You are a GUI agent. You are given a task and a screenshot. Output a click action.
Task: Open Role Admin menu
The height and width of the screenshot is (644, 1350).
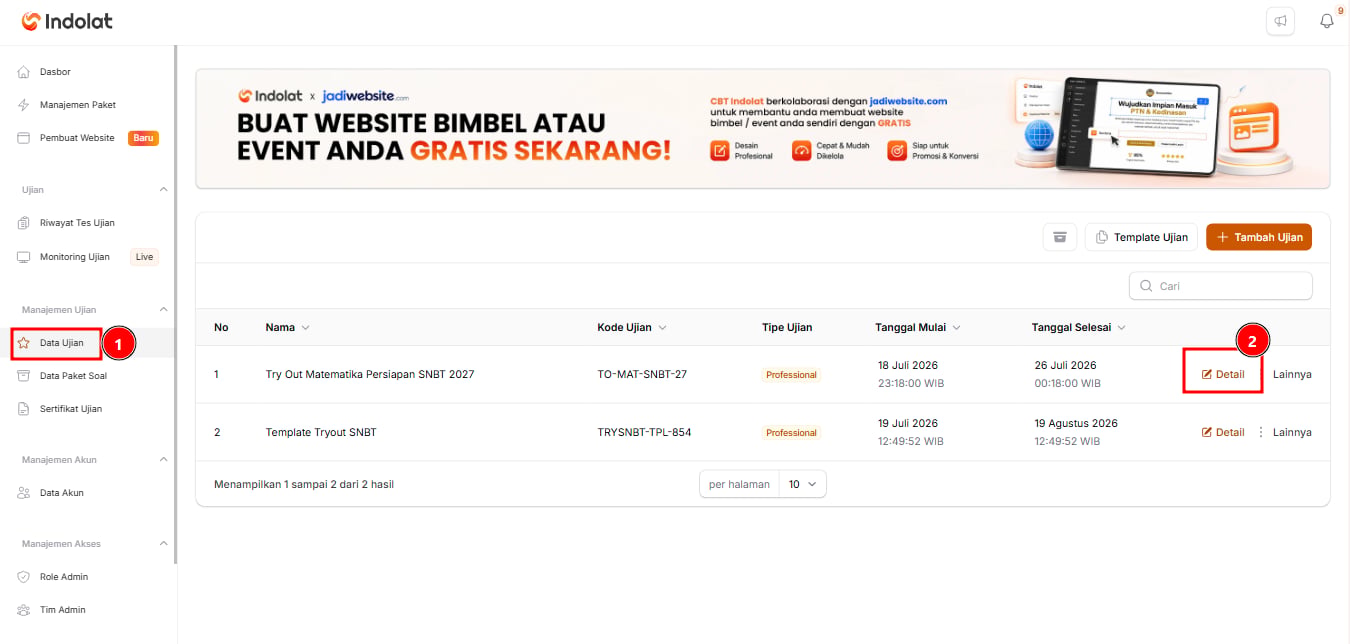click(64, 577)
